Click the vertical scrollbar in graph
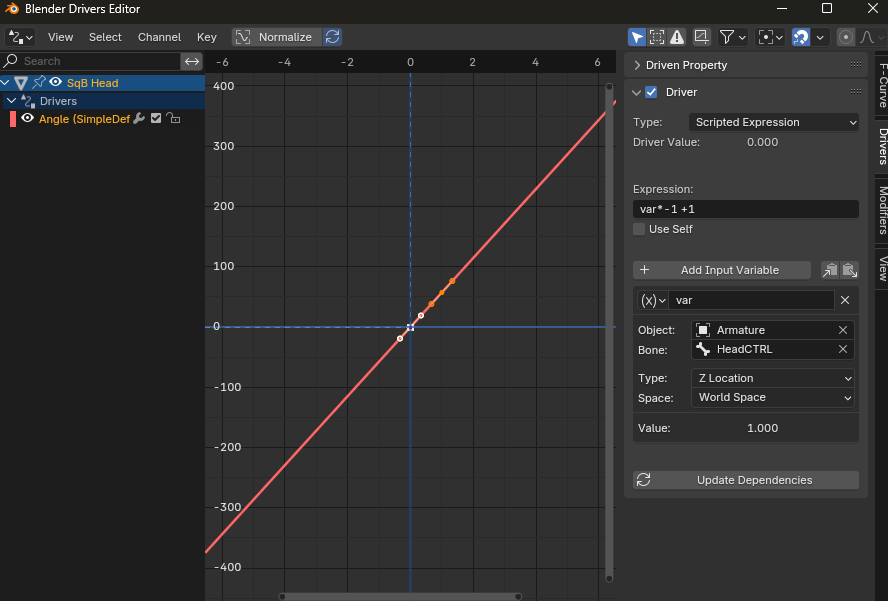Screen dimensions: 888x601 [609, 333]
